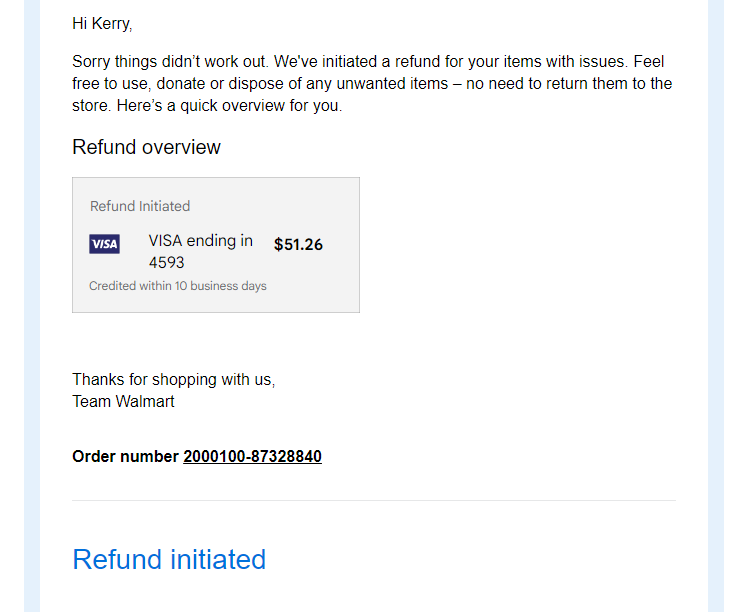Screen dimensions: 744x612
Task: Click the Sorry things didn't work out sentence
Action: [170, 62]
